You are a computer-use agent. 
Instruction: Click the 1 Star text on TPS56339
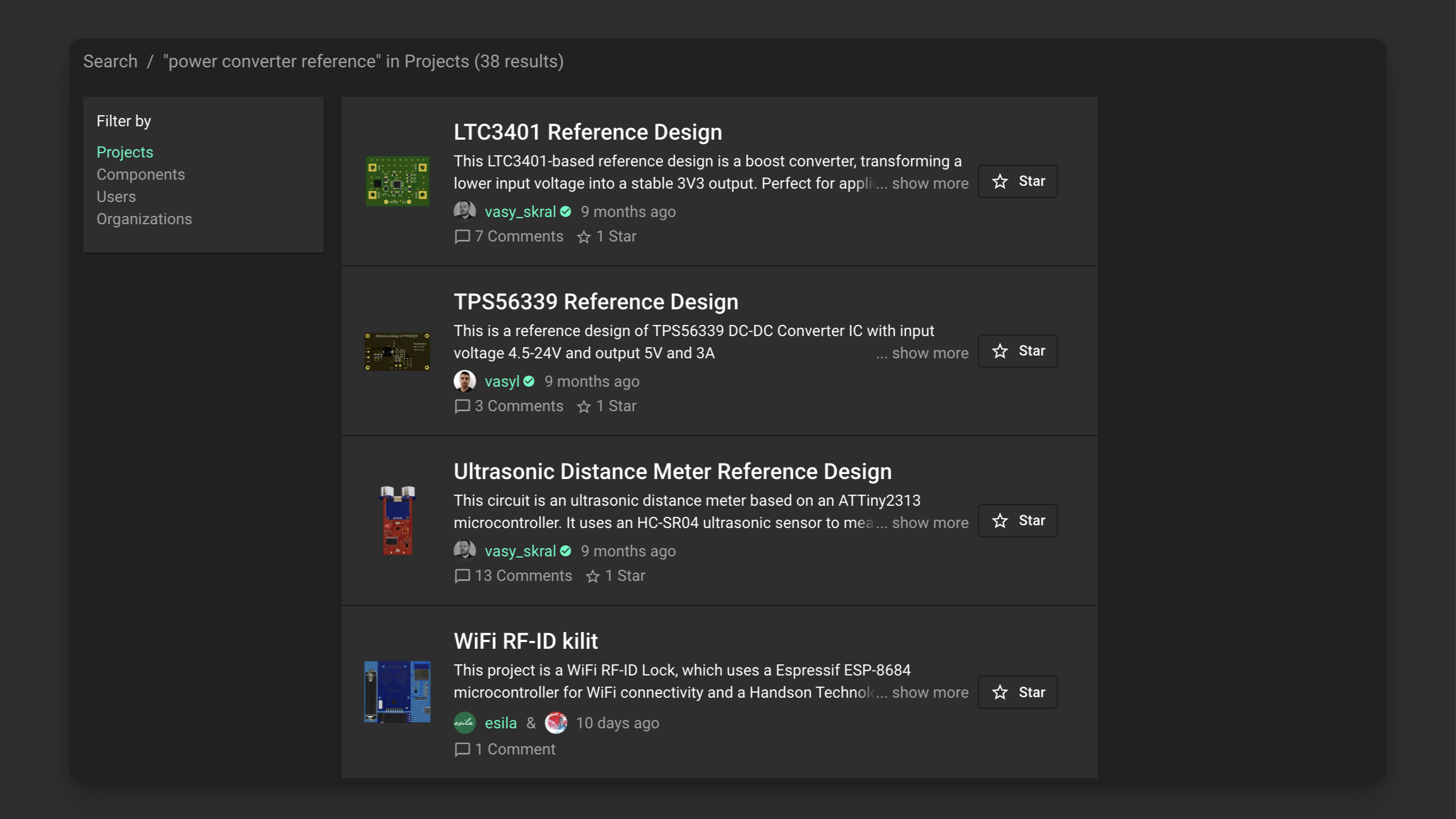pos(616,406)
